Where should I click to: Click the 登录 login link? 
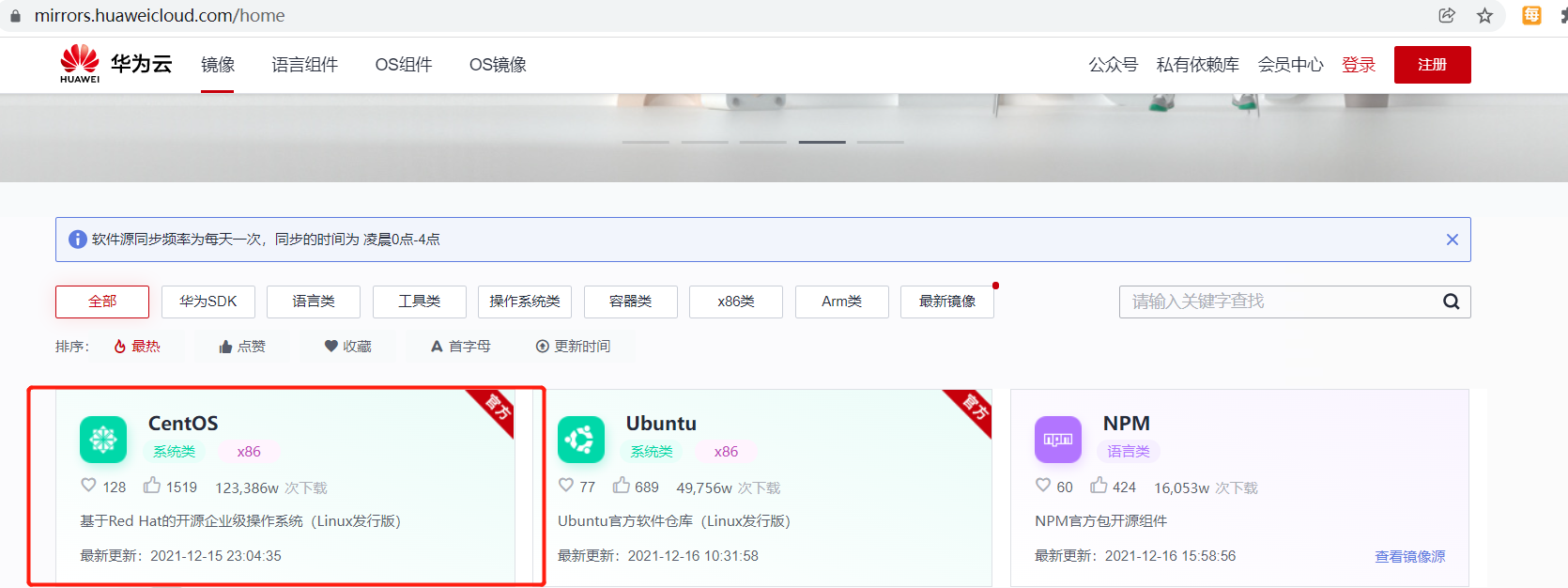point(1359,65)
